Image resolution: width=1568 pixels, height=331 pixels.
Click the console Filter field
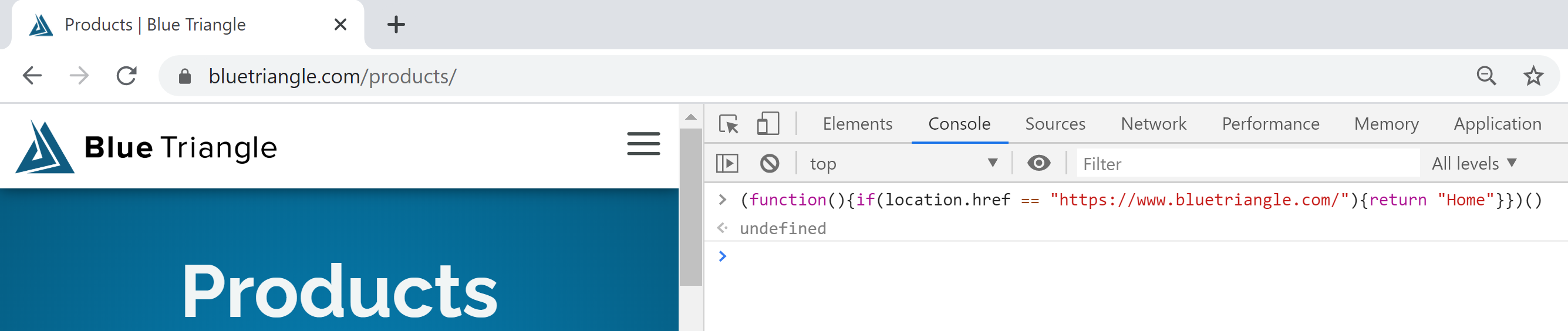click(1248, 164)
